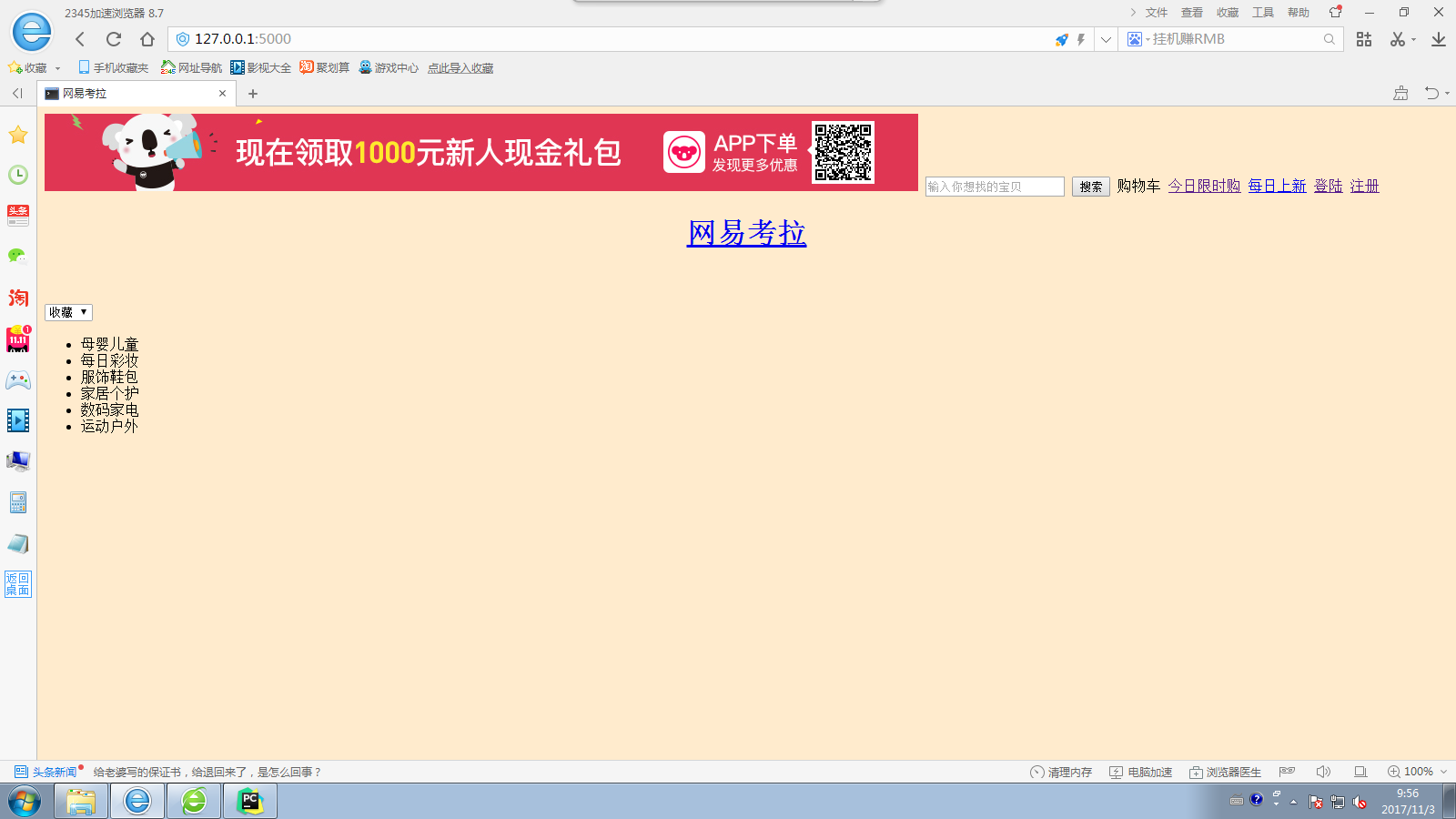Open 影视大全 bookmark
Screen dimensions: 1456x819
pos(261,67)
